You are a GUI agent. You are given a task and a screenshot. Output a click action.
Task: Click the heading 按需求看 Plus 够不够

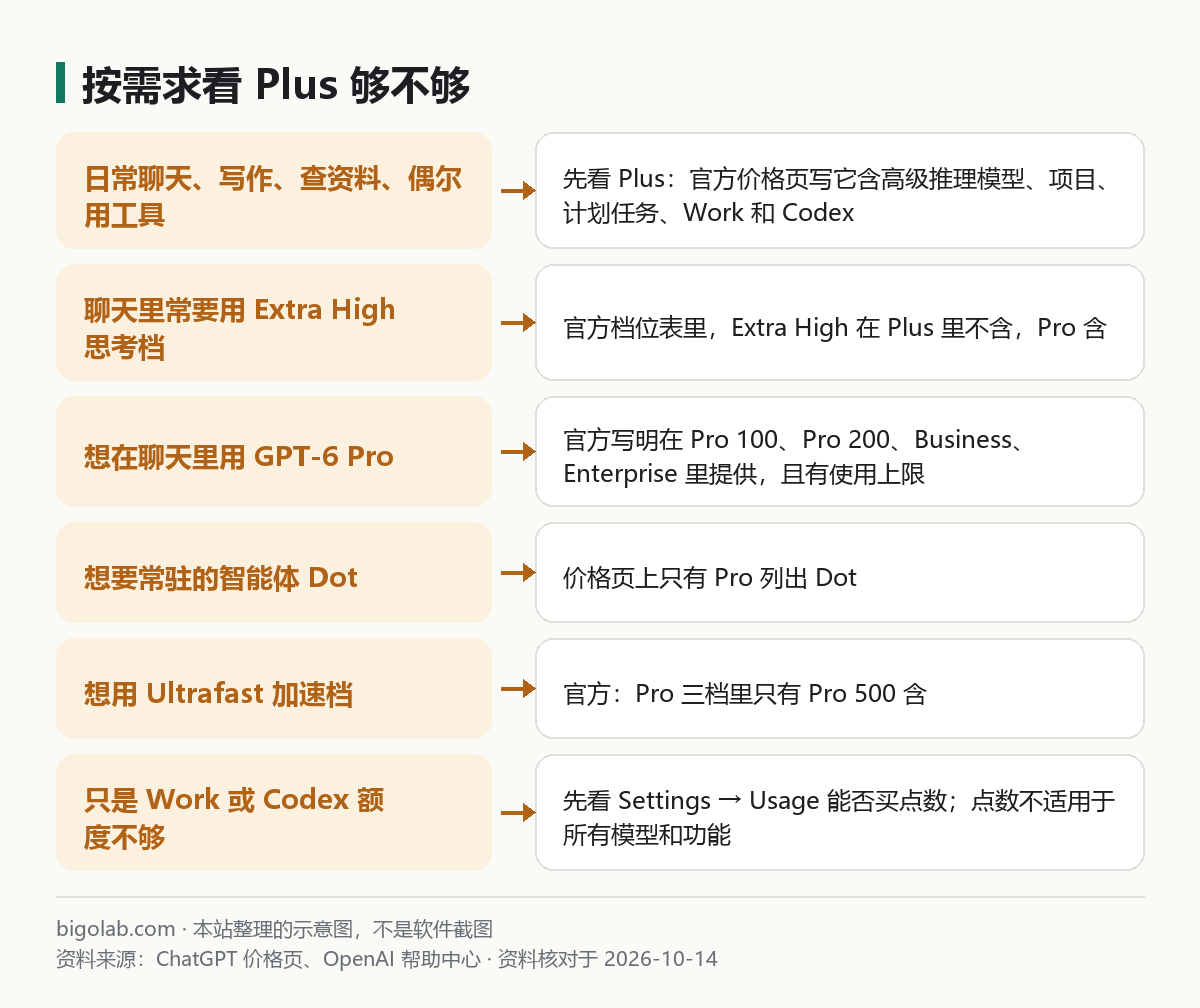[276, 84]
